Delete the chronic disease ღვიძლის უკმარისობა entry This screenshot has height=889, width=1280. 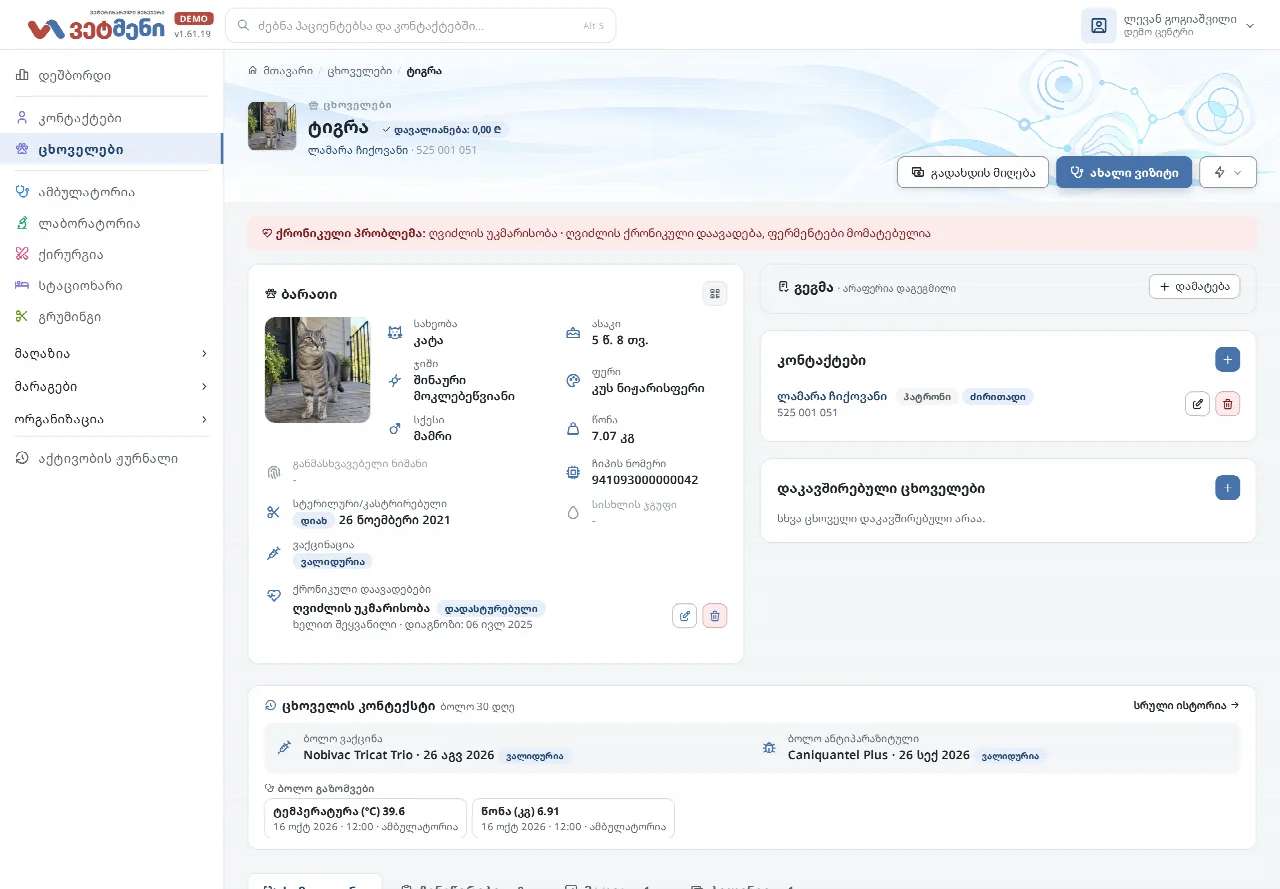click(x=714, y=616)
